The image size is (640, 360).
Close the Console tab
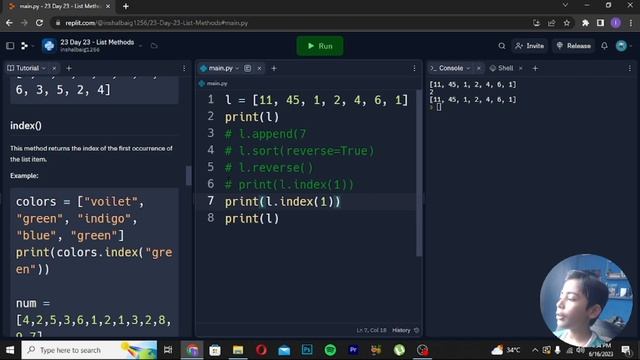[478, 68]
